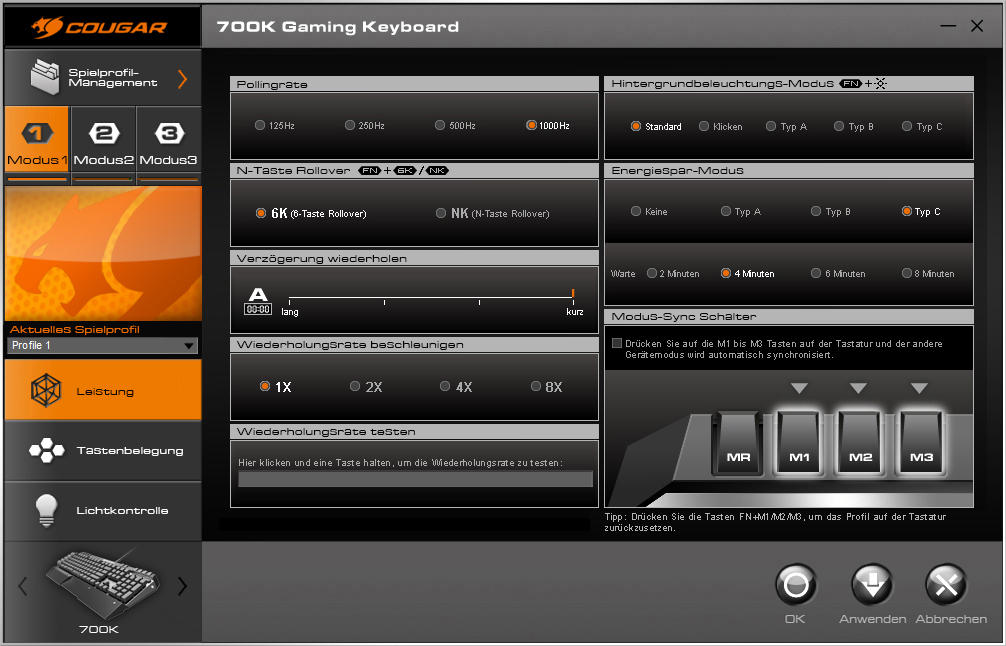
Task: Click the Wiederholungsrate test input field
Action: point(415,479)
